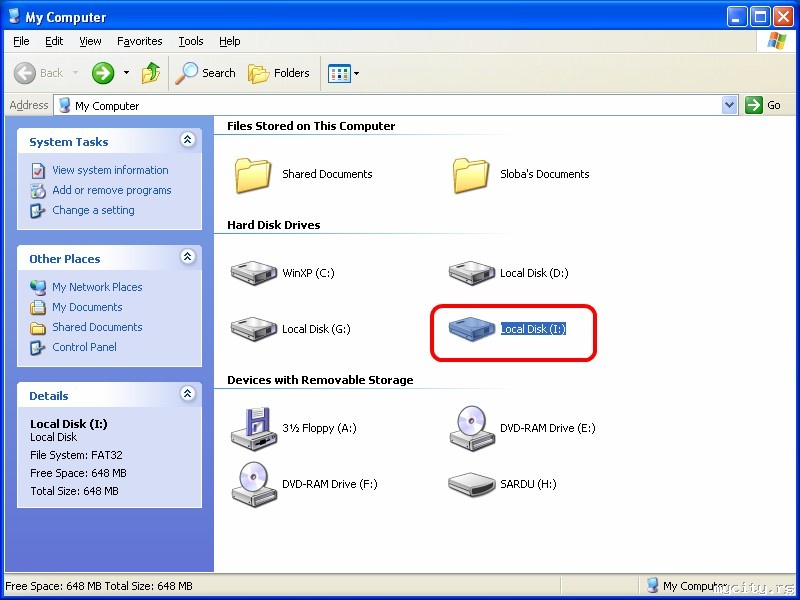The width and height of the screenshot is (800, 600).
Task: Click the Total Size: 648 MB detail
Action: 74,491
